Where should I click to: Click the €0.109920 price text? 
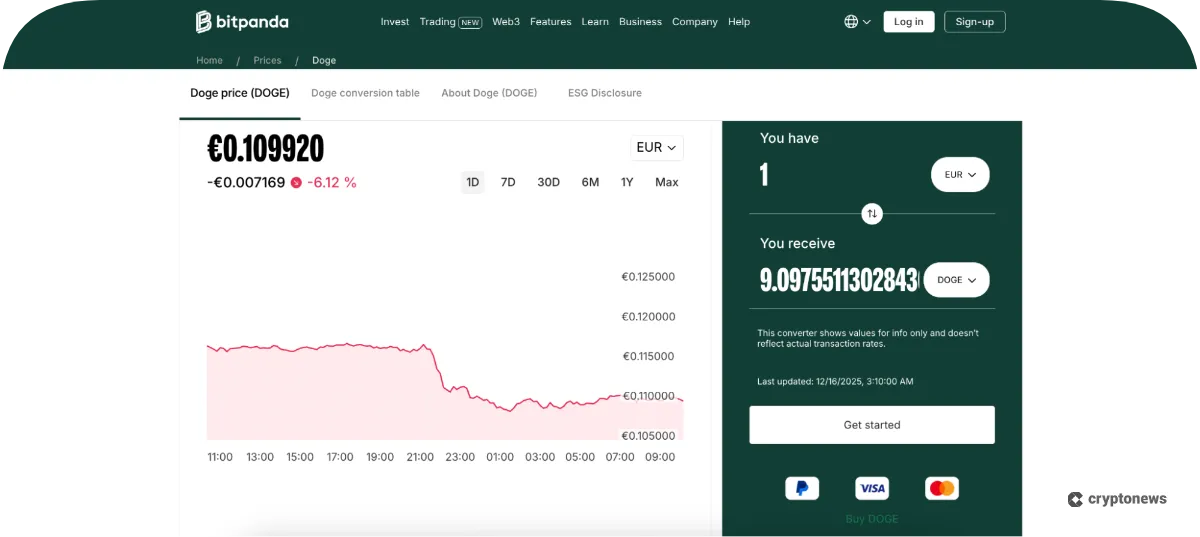266,149
